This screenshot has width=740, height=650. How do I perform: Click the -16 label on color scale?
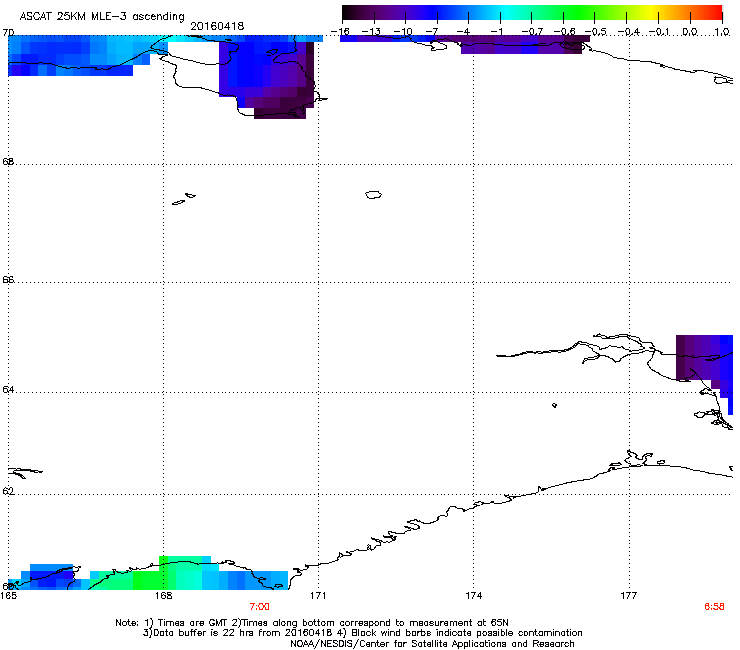point(340,32)
